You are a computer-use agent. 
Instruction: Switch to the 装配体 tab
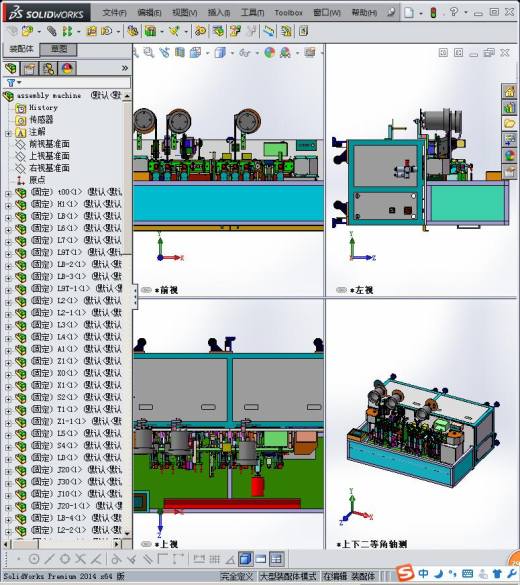21,49
